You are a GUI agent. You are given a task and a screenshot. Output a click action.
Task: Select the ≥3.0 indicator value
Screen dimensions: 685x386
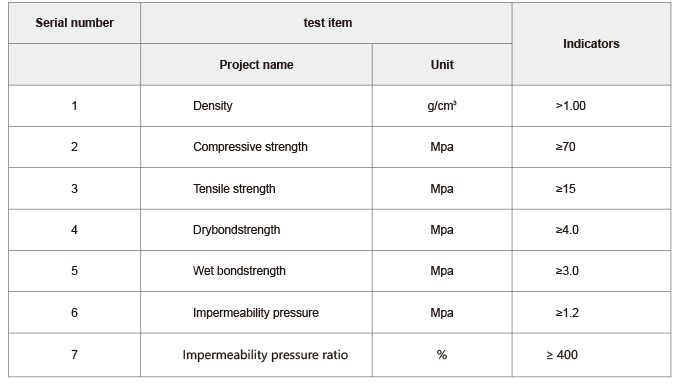click(567, 271)
